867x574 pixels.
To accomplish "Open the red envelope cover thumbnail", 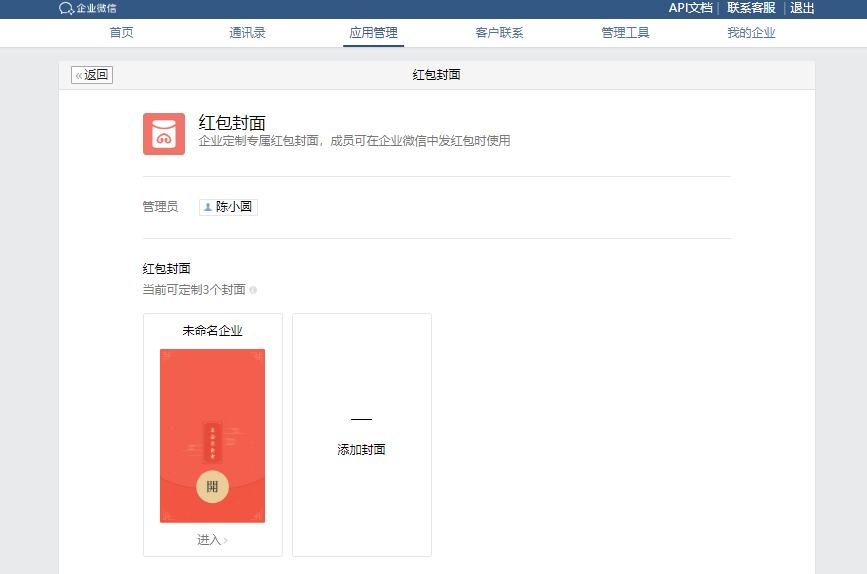I will (x=212, y=435).
